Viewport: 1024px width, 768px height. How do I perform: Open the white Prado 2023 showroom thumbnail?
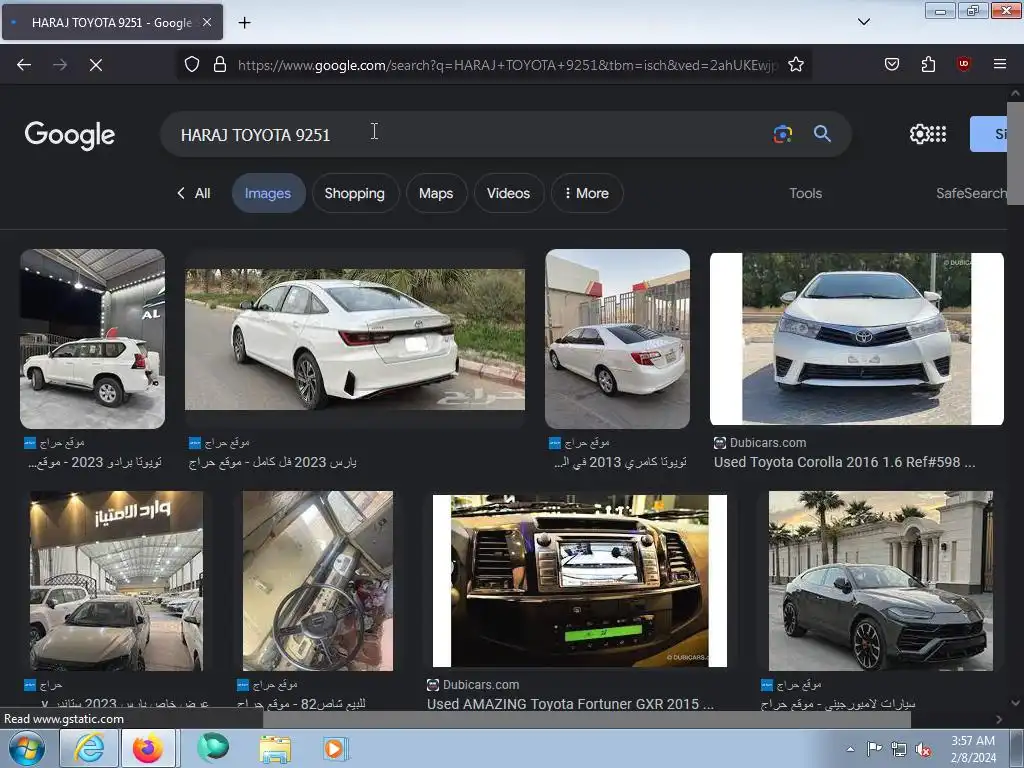click(93, 339)
